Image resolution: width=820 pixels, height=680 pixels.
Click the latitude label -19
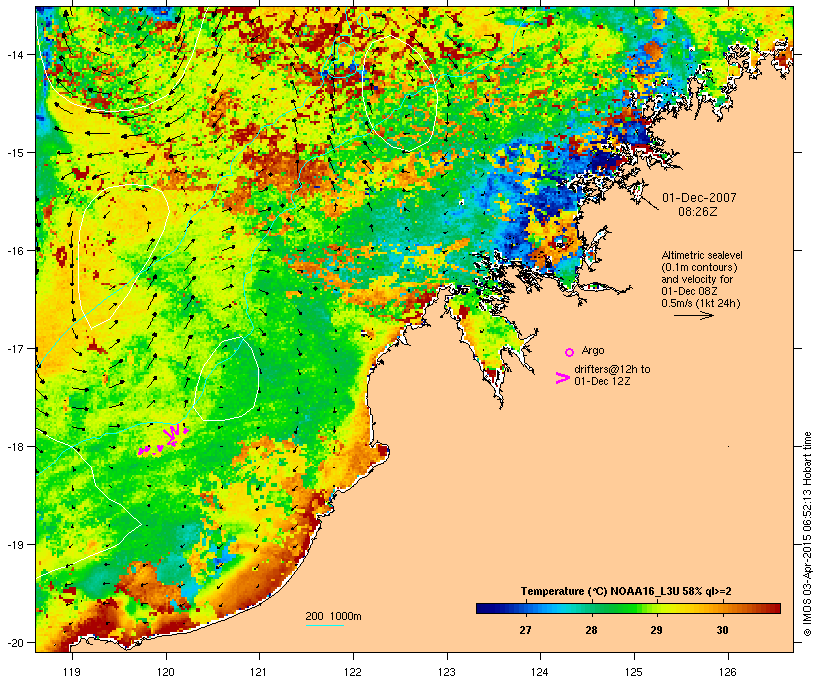point(14,545)
